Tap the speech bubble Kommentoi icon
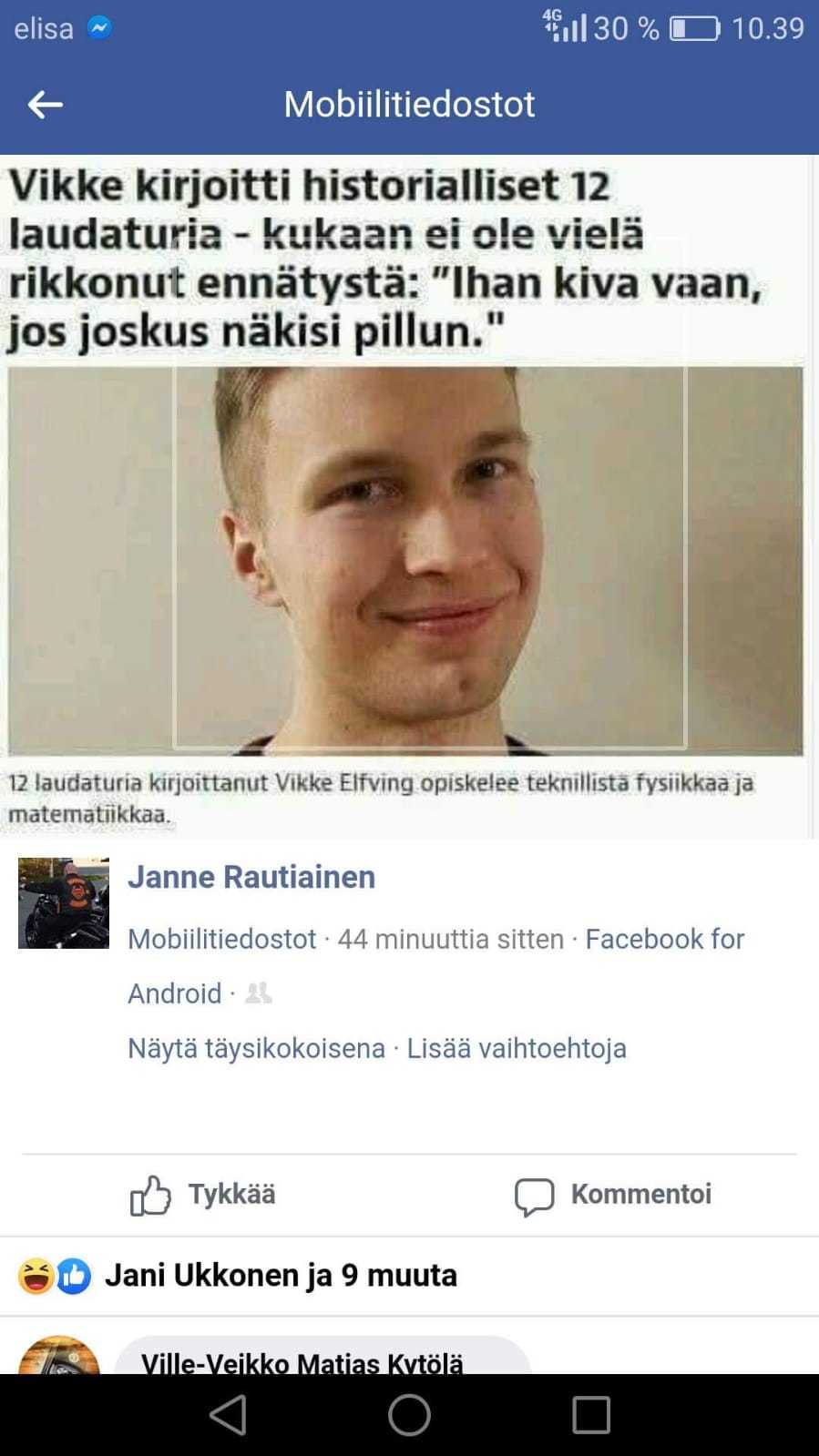The height and width of the screenshot is (1456, 819). [534, 1196]
